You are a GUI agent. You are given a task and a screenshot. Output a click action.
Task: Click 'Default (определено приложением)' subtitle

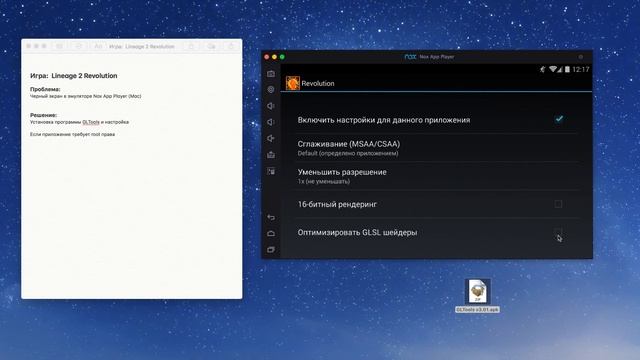click(348, 153)
